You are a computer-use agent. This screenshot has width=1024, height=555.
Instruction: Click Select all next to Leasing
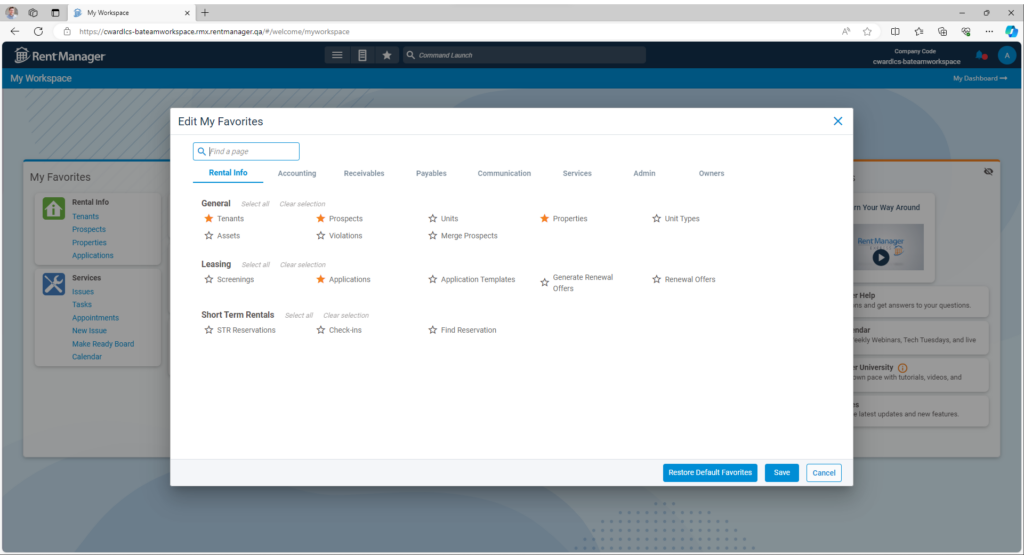pyautogui.click(x=256, y=265)
